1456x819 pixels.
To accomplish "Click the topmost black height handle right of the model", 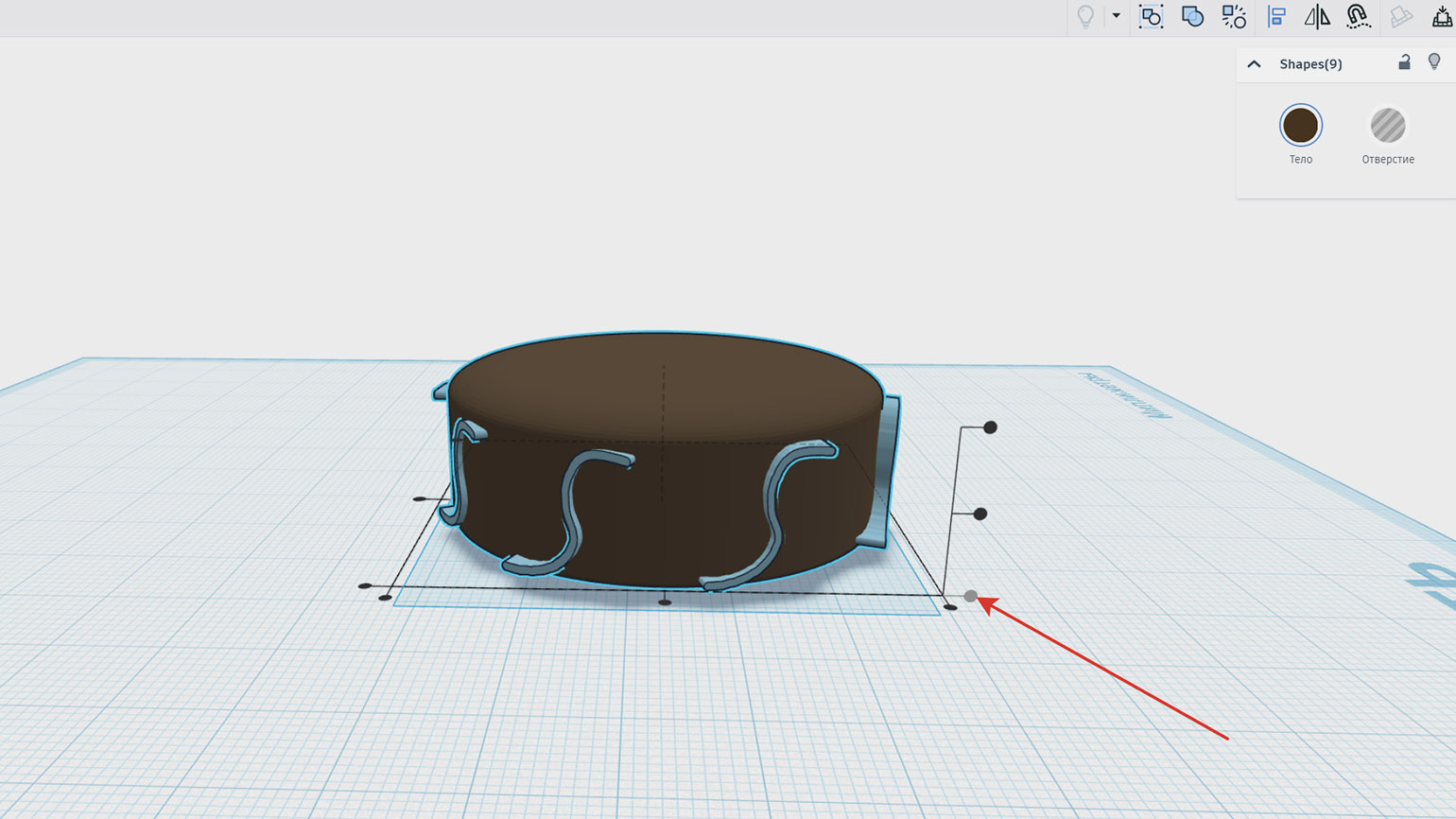I will [x=990, y=427].
